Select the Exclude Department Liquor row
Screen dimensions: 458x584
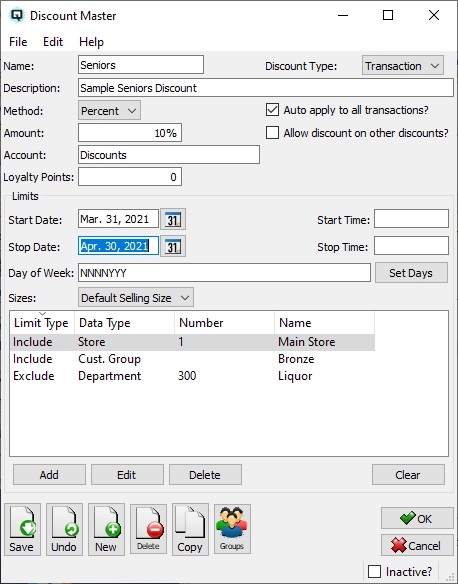coord(192,376)
